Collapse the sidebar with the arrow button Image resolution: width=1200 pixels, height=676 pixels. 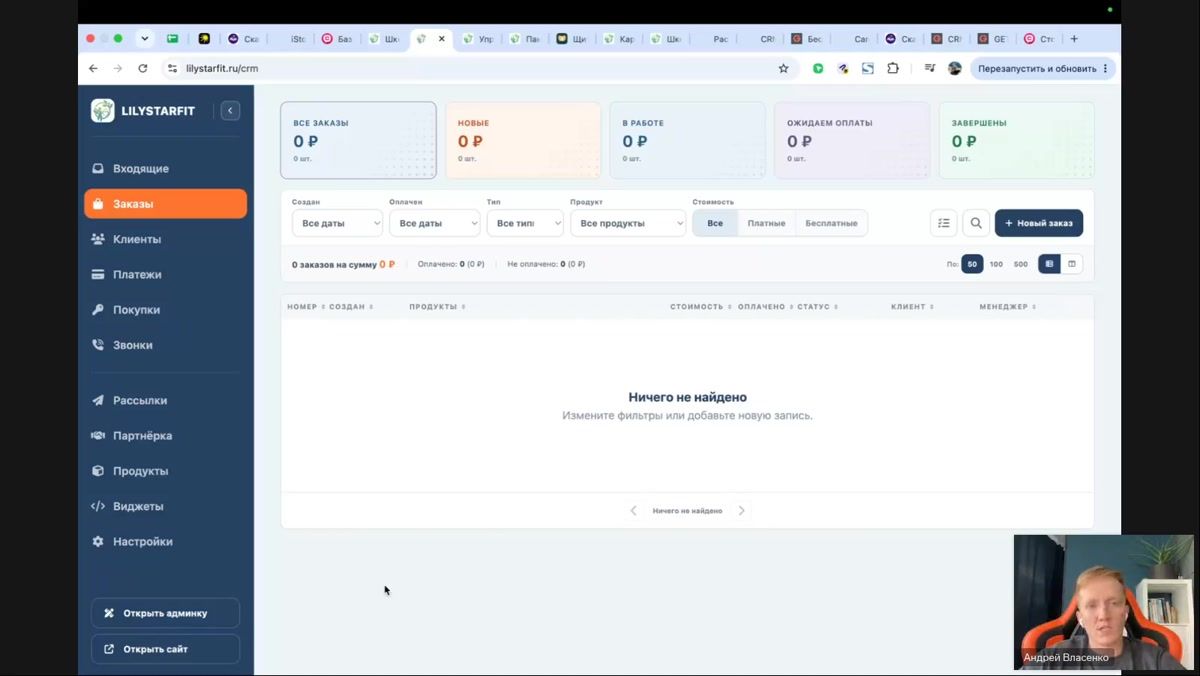[x=230, y=111]
